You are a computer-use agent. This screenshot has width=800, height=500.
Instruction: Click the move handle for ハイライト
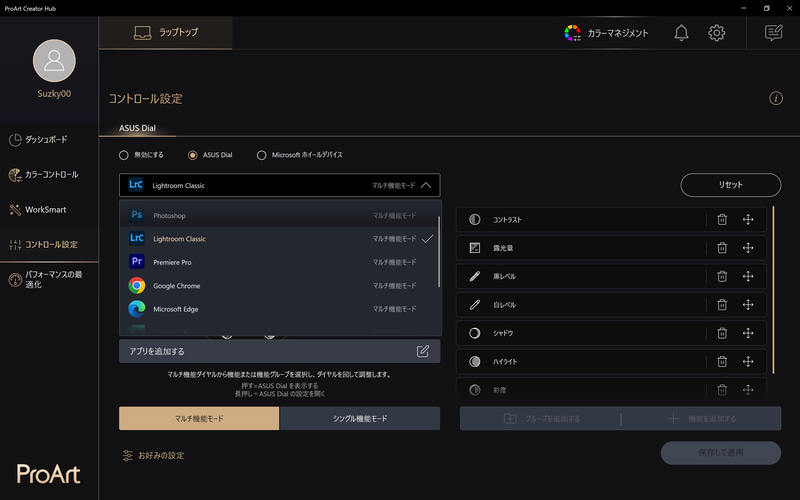748,361
